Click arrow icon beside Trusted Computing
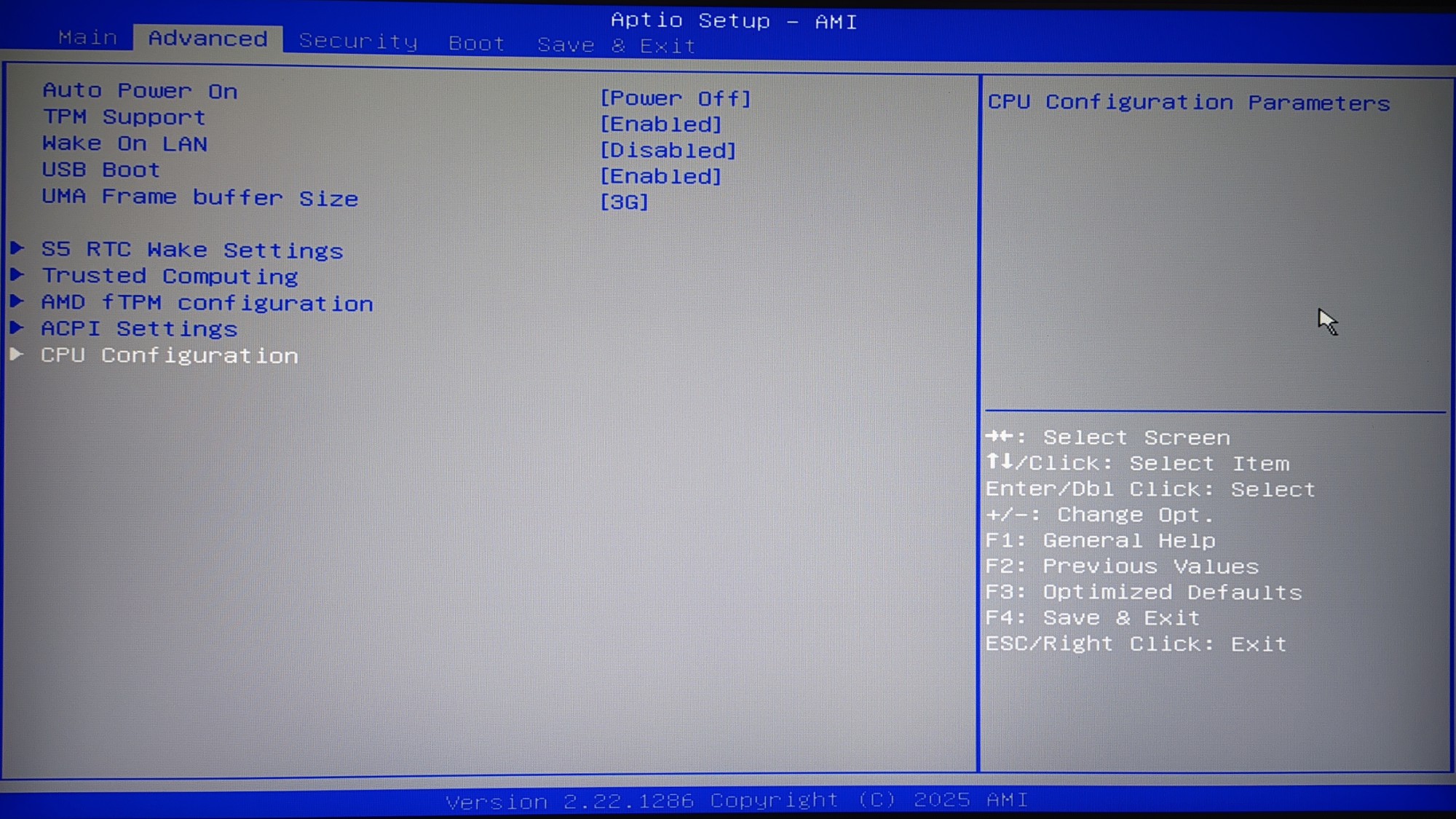 point(17,275)
